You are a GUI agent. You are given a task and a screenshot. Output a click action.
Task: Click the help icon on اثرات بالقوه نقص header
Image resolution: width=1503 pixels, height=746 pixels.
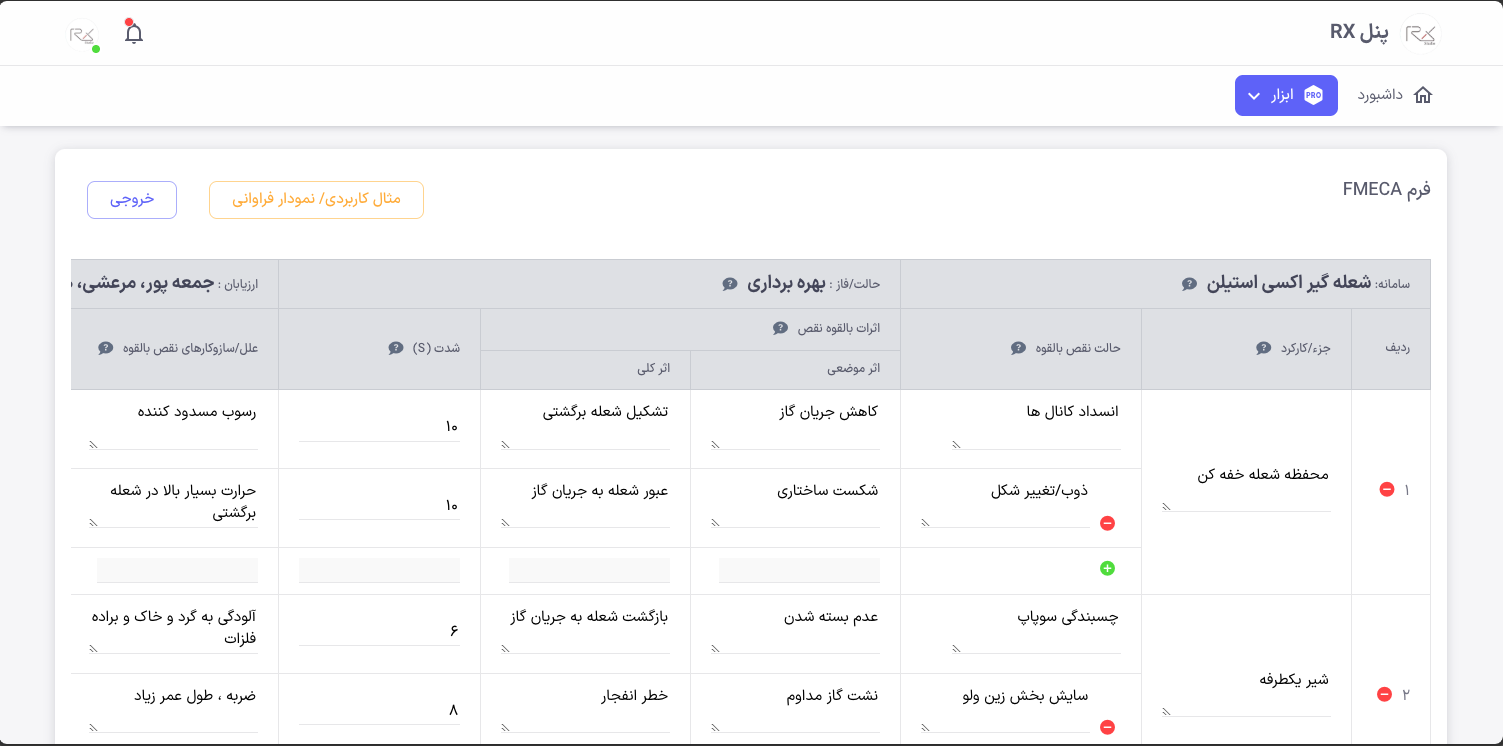pos(780,329)
